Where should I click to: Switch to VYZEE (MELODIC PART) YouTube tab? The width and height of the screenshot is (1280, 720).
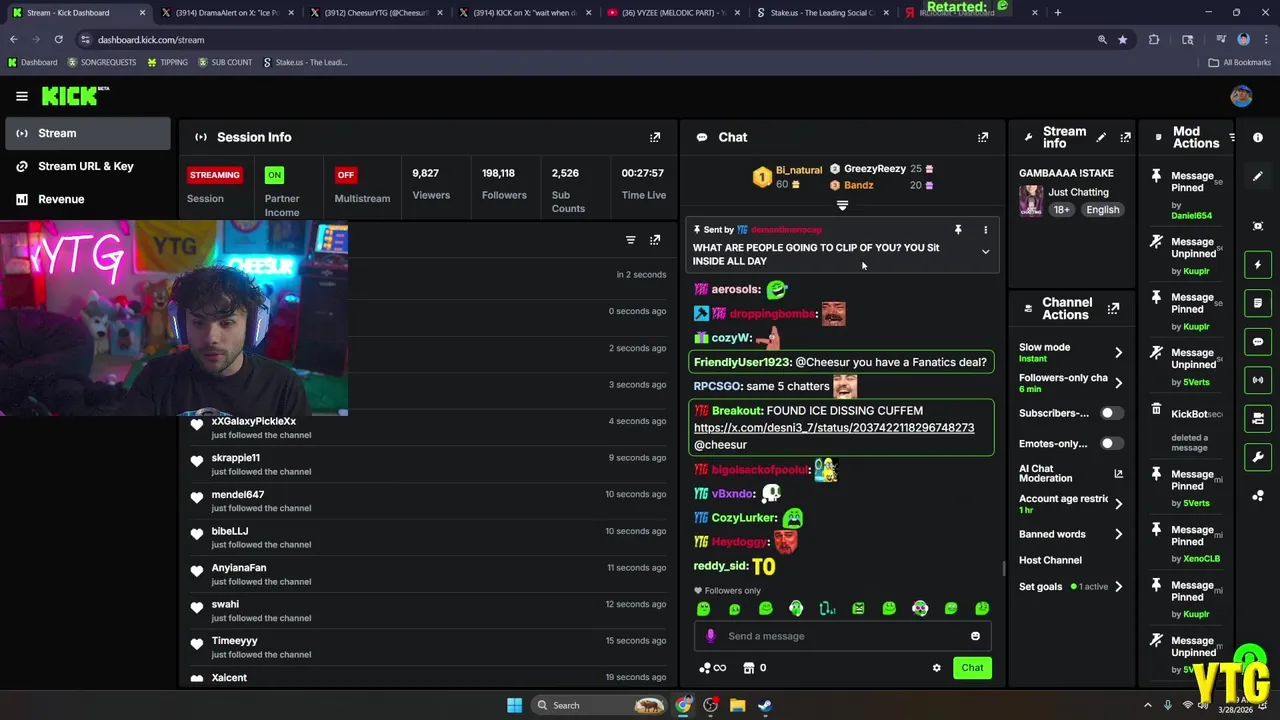coord(672,12)
